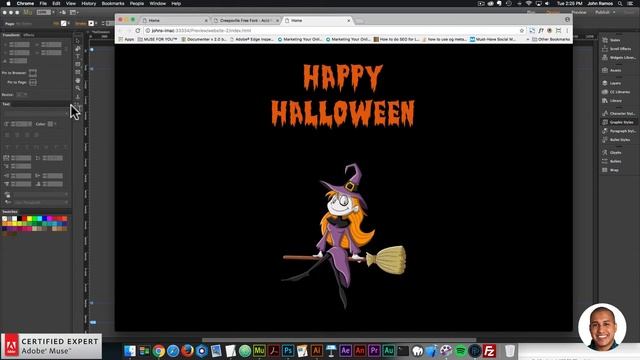
Task: Launch Photoshop from the Dock
Action: [288, 351]
